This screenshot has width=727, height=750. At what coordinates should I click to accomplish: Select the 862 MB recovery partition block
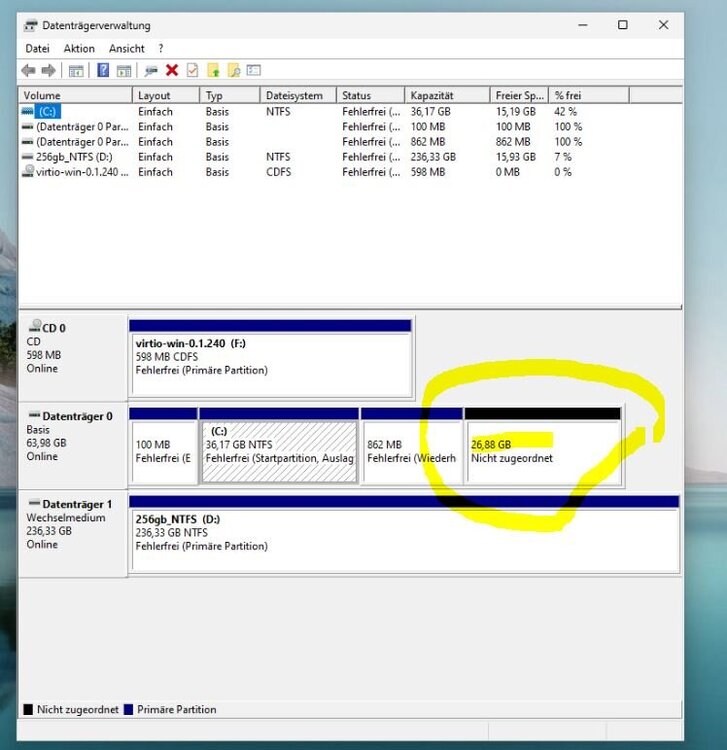[411, 446]
